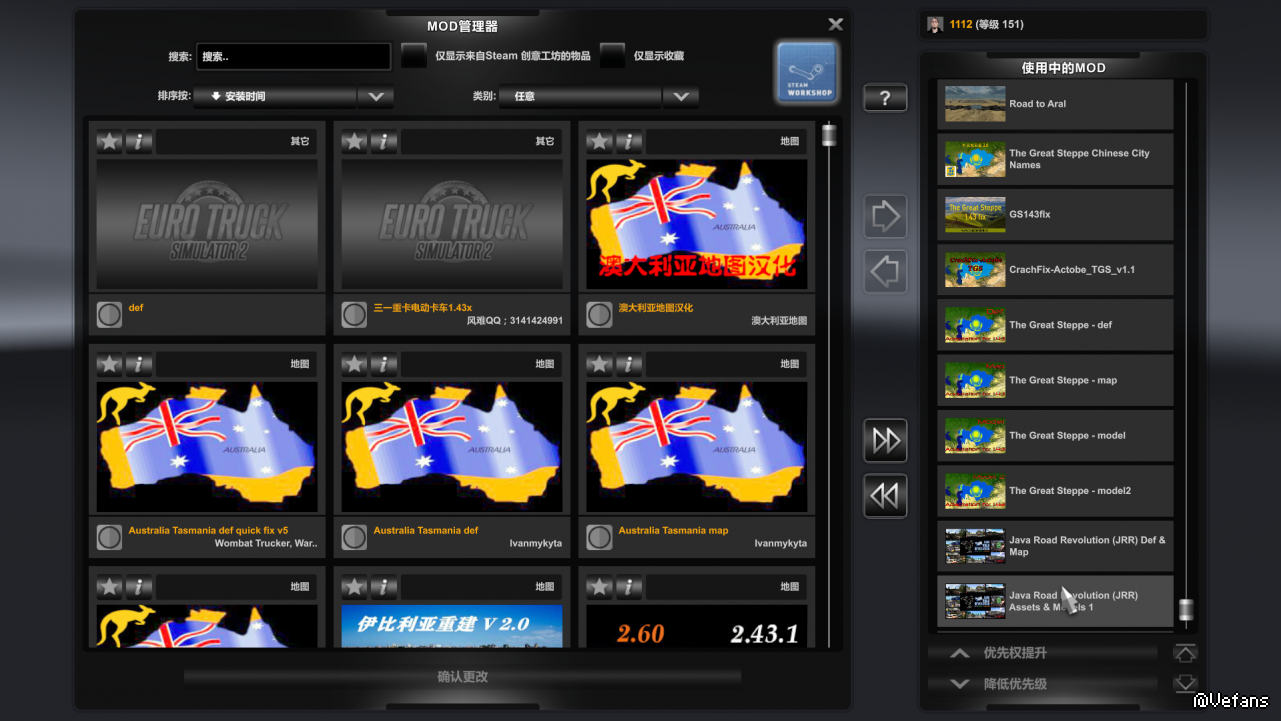The image size is (1281, 721).
Task: Enable the show favorites only checkbox
Action: coord(612,57)
